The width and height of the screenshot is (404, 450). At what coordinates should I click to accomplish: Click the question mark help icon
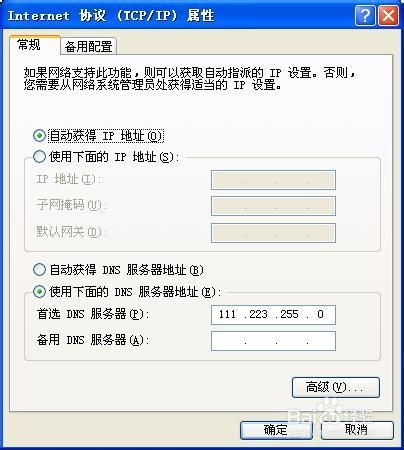(x=365, y=15)
